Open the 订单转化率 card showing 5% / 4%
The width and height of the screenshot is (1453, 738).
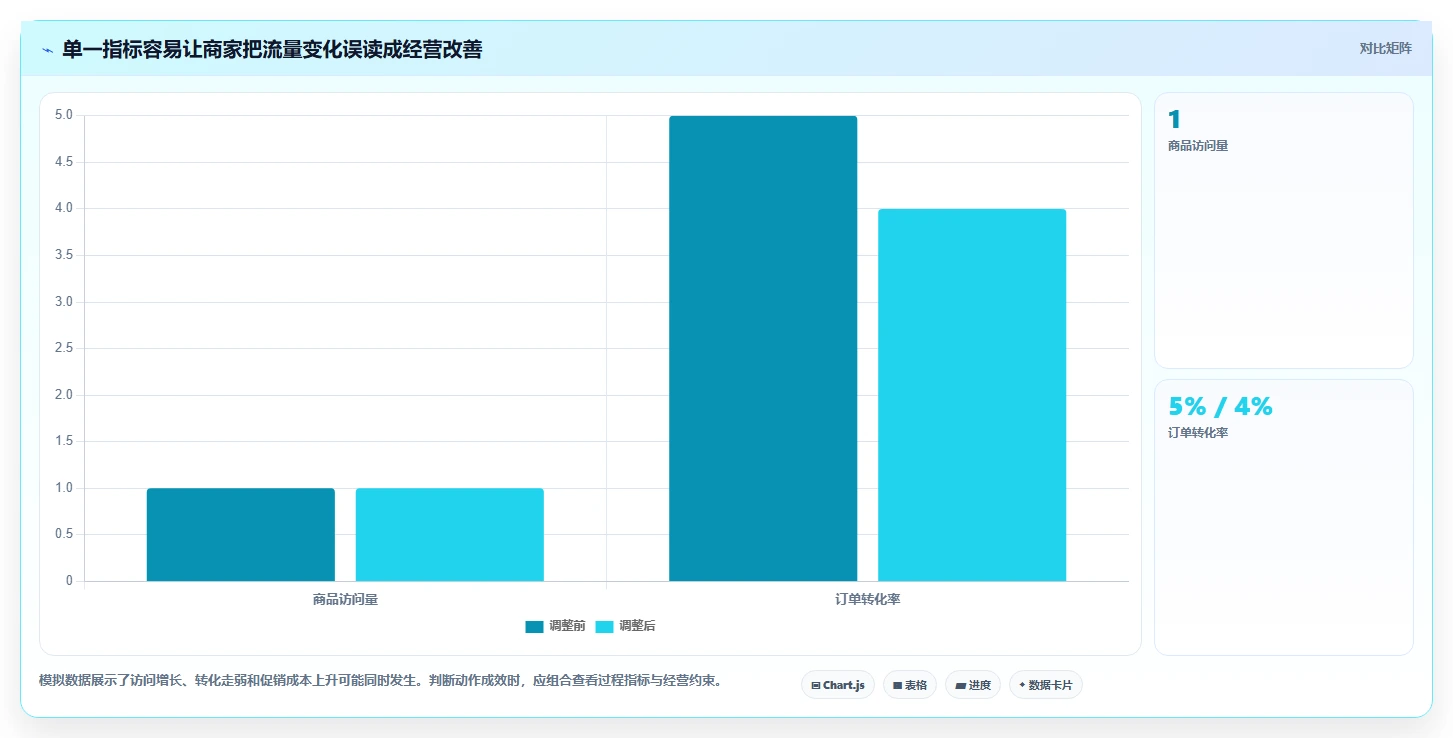tap(1284, 517)
